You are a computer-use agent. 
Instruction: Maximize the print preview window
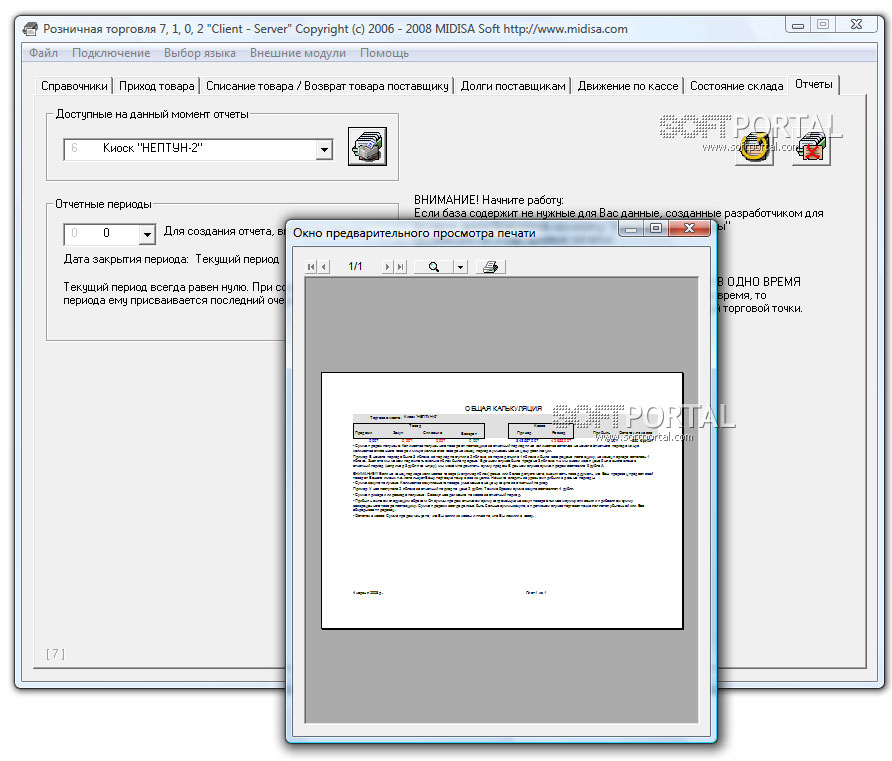[x=656, y=229]
